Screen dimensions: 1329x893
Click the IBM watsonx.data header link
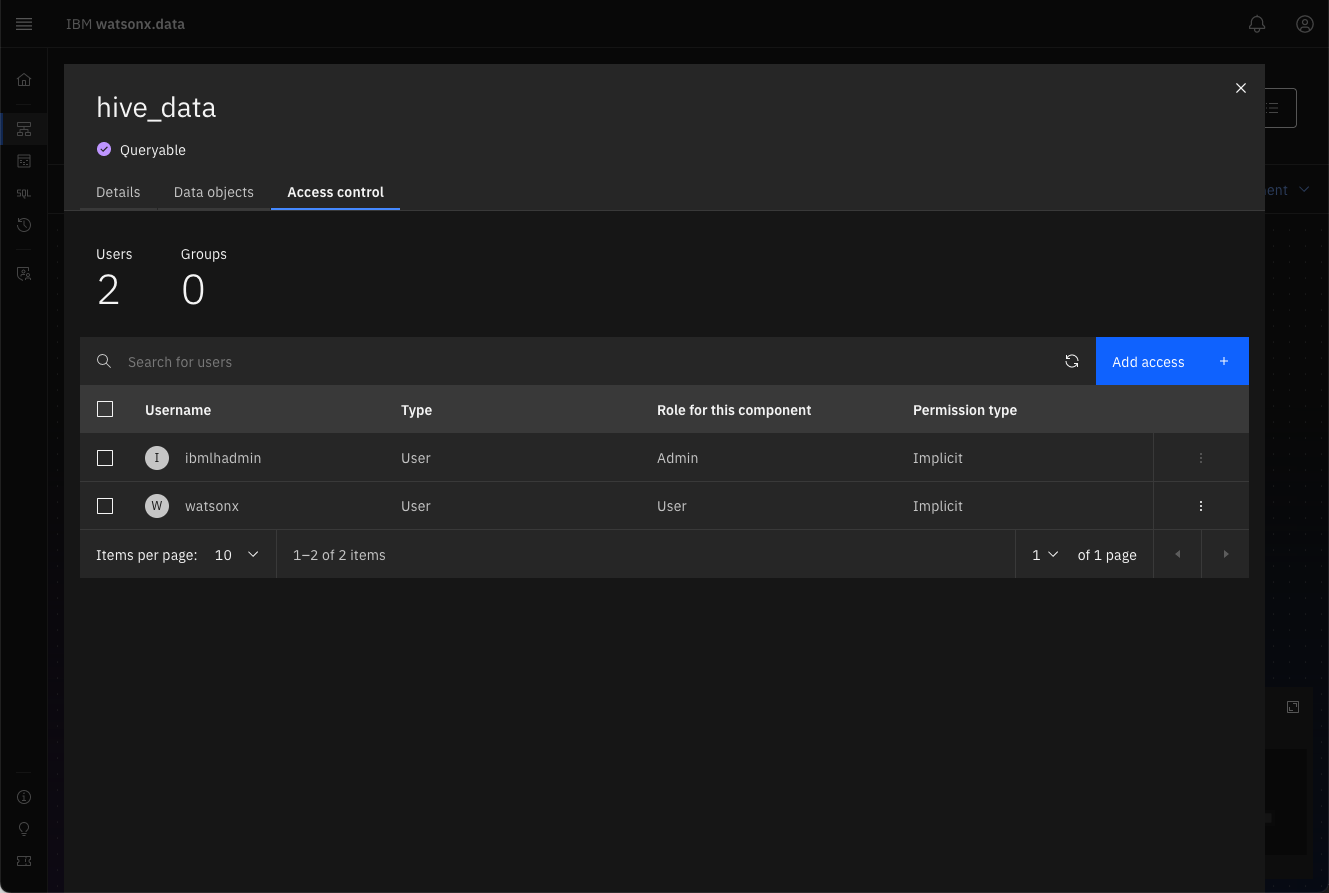(125, 24)
